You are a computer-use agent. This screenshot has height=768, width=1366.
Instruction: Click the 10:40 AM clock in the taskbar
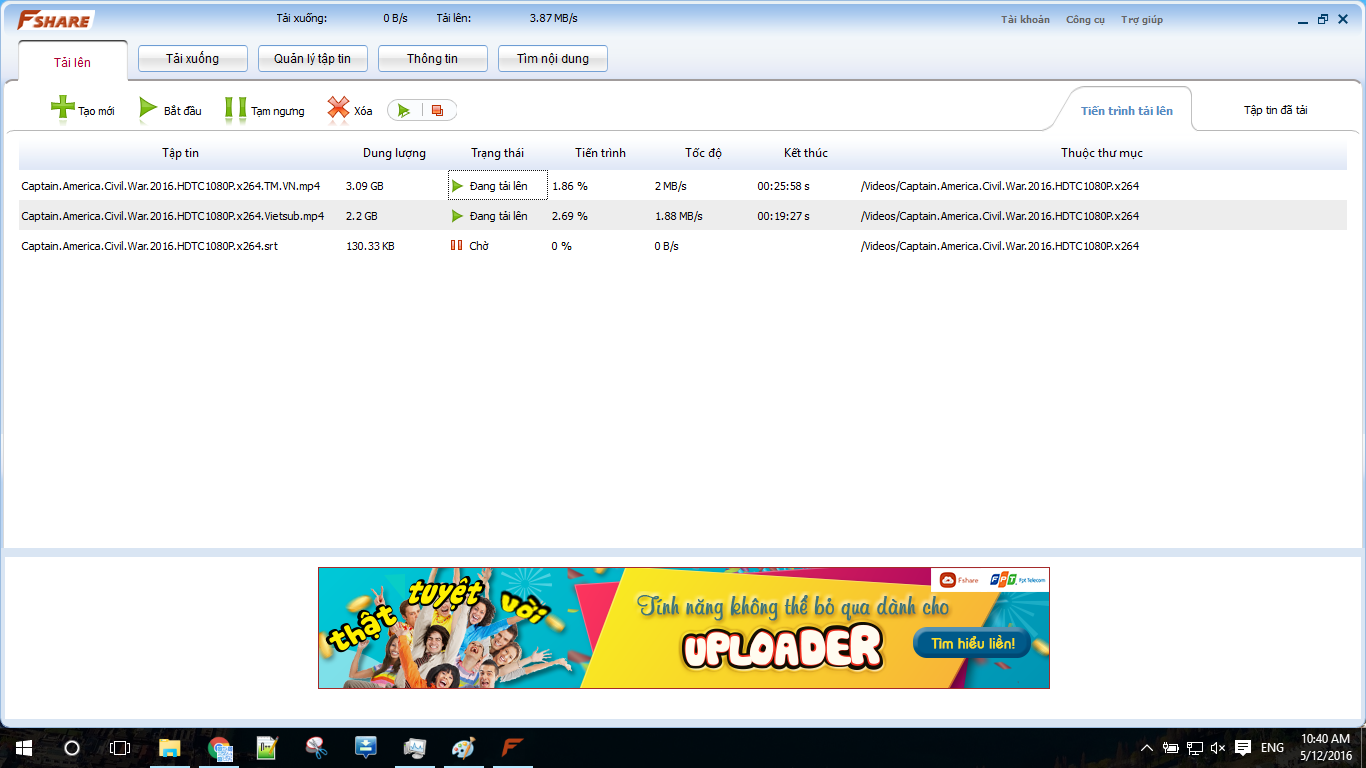click(x=1325, y=739)
